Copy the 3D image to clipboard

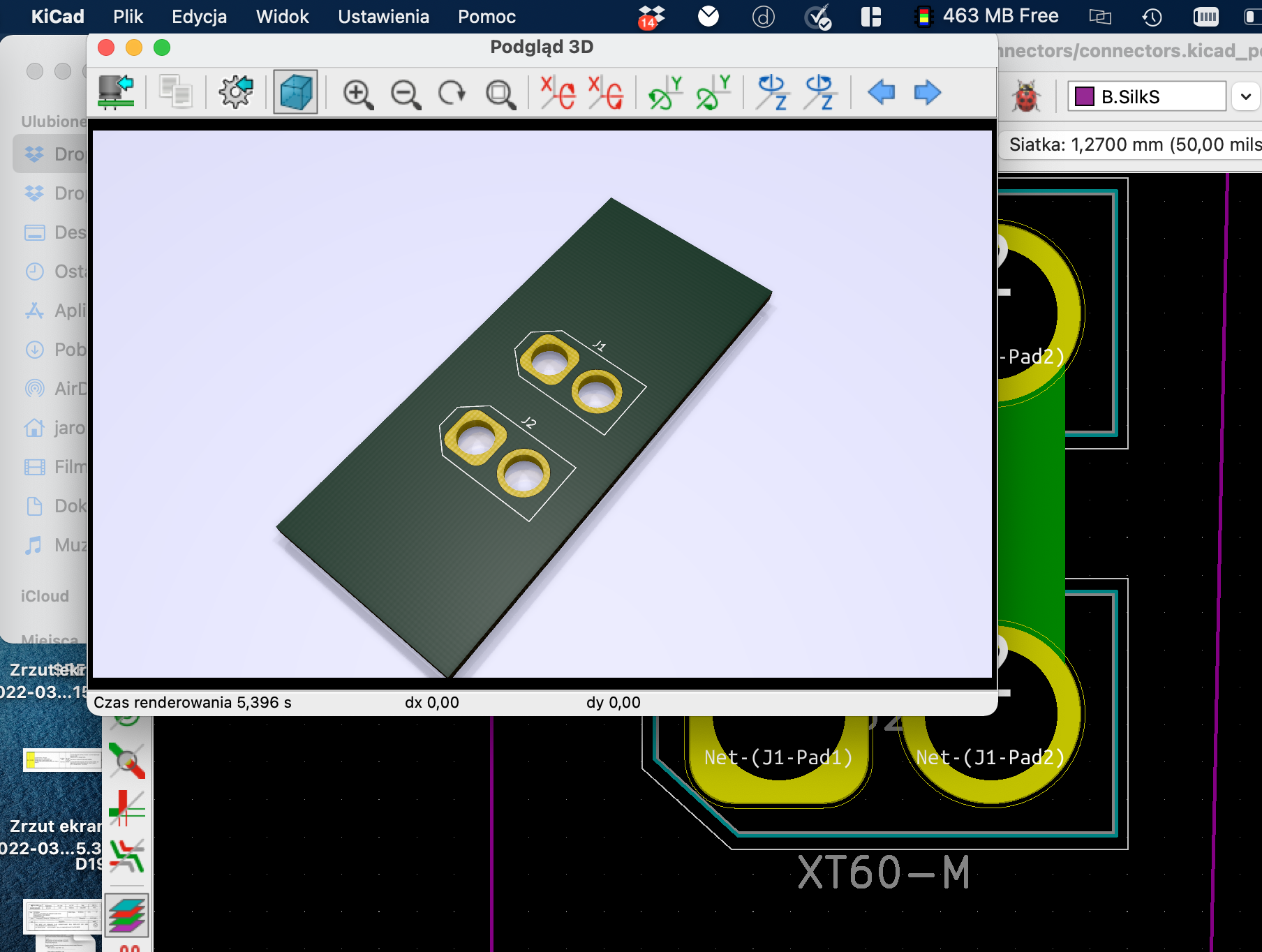click(x=175, y=92)
